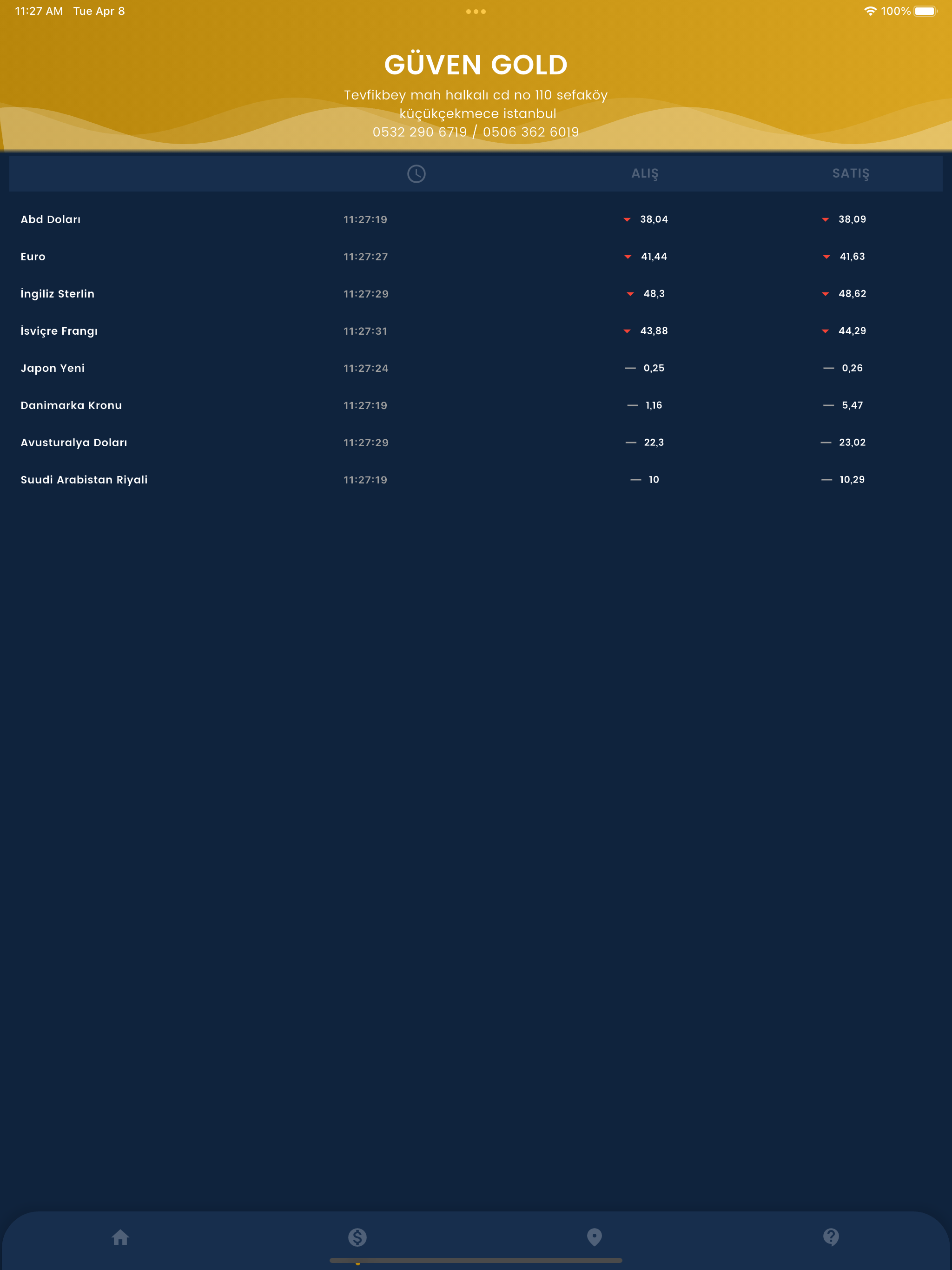Tap Sterlin buying price 48,3
Image resolution: width=952 pixels, height=1270 pixels.
654,293
